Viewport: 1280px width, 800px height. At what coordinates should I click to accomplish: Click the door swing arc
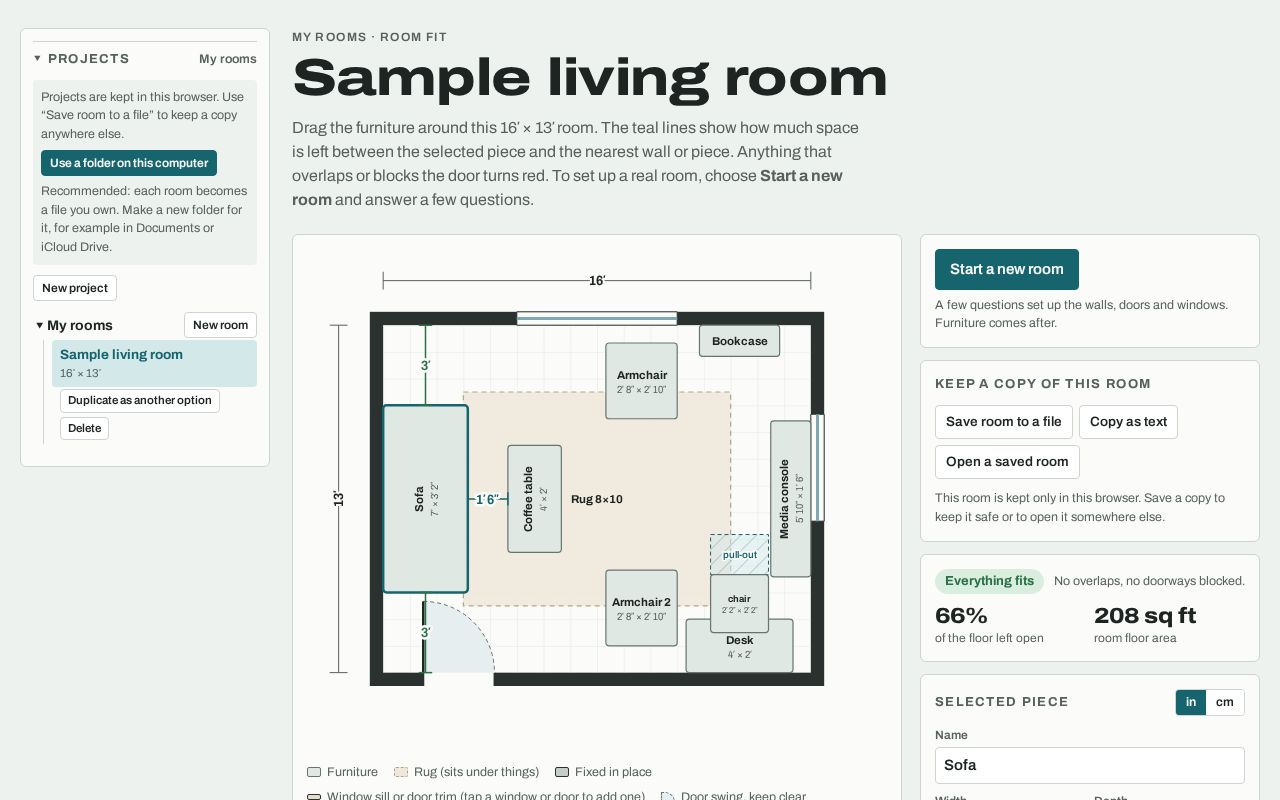[458, 637]
